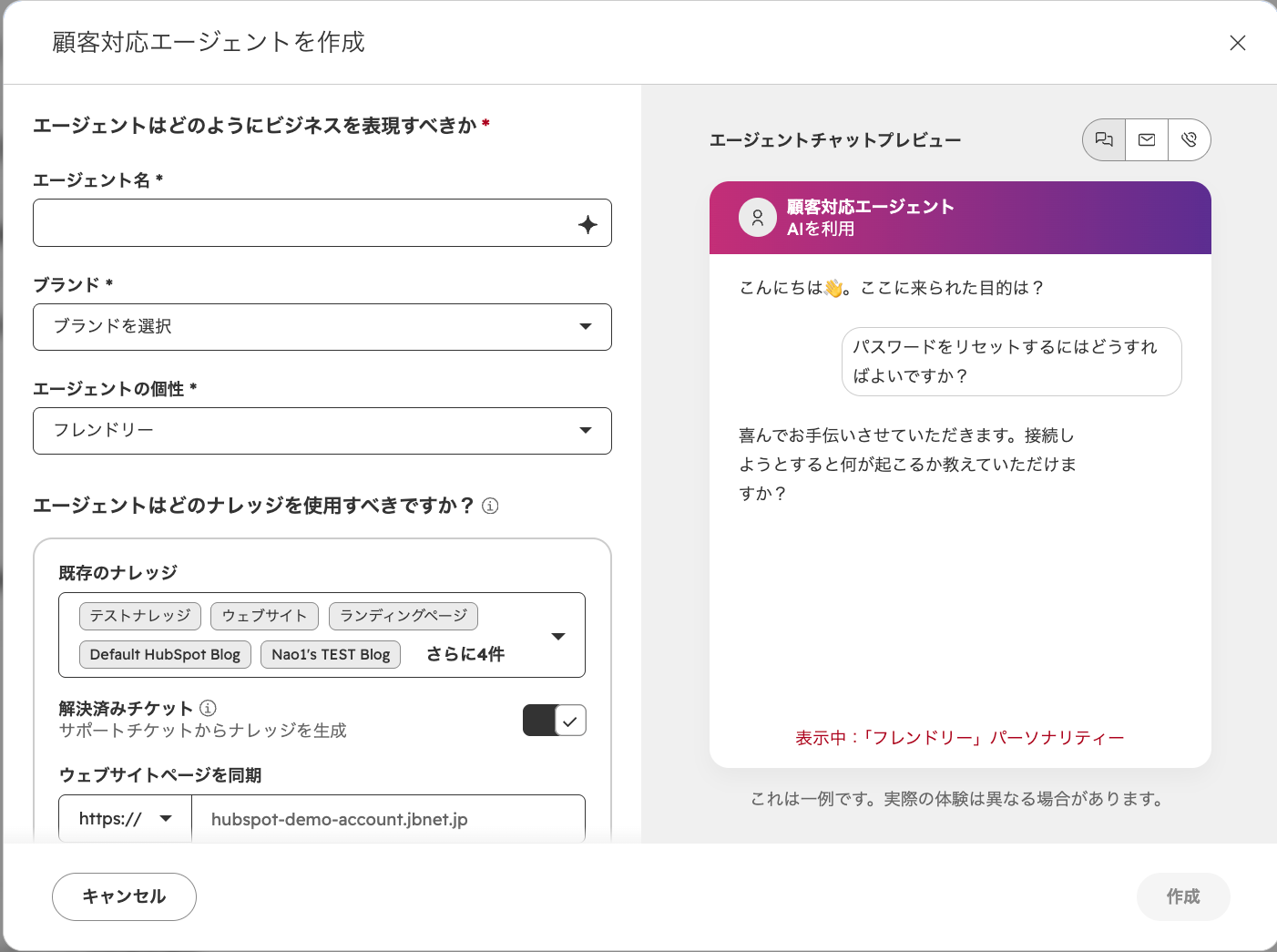The image size is (1277, 952).
Task: Click the greeting こんにちは message in preview
Action: point(891,288)
